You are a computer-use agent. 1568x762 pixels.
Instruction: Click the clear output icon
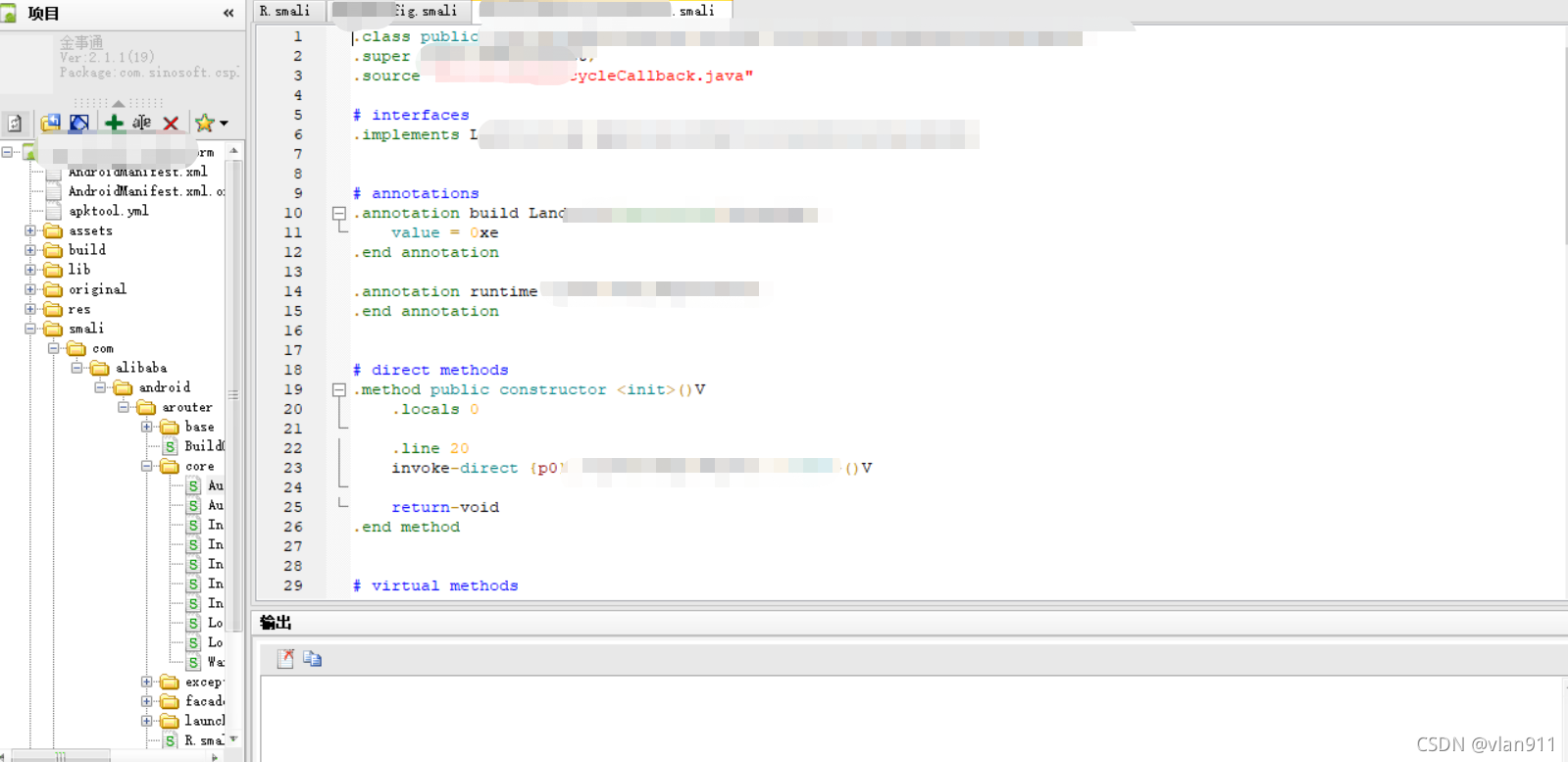[x=285, y=659]
